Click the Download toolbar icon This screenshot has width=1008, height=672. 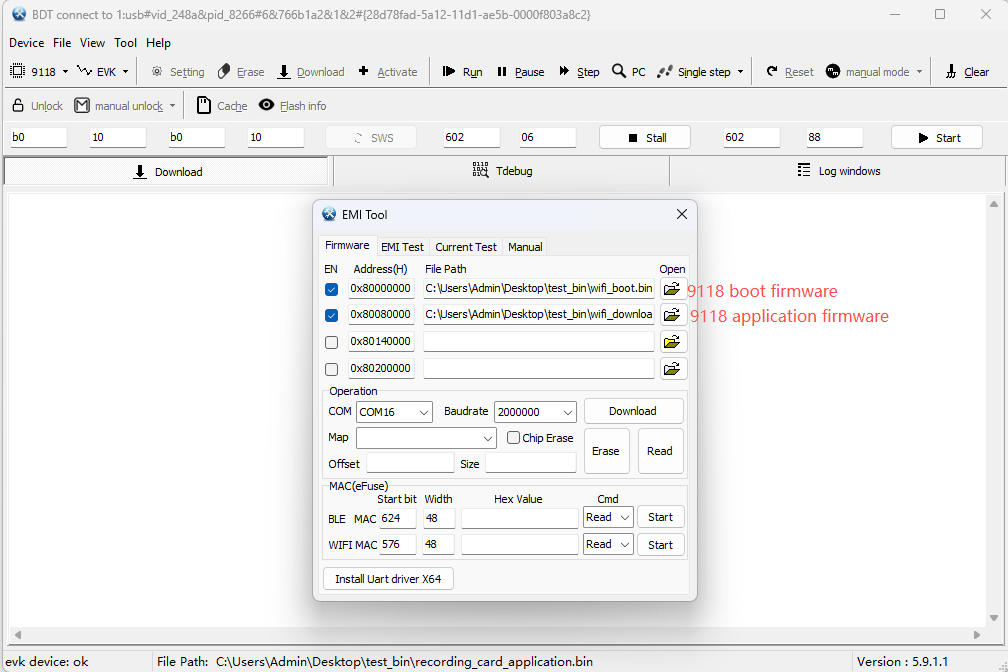pos(284,71)
